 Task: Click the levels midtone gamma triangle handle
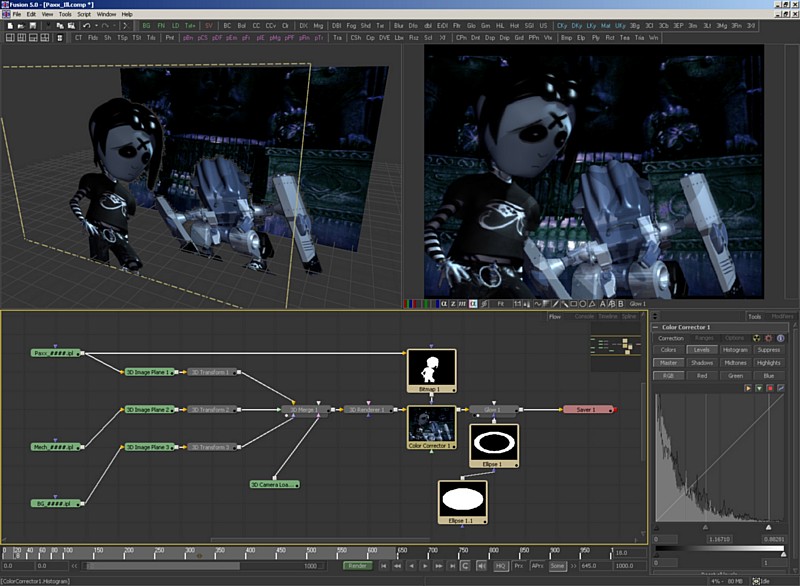[x=705, y=527]
